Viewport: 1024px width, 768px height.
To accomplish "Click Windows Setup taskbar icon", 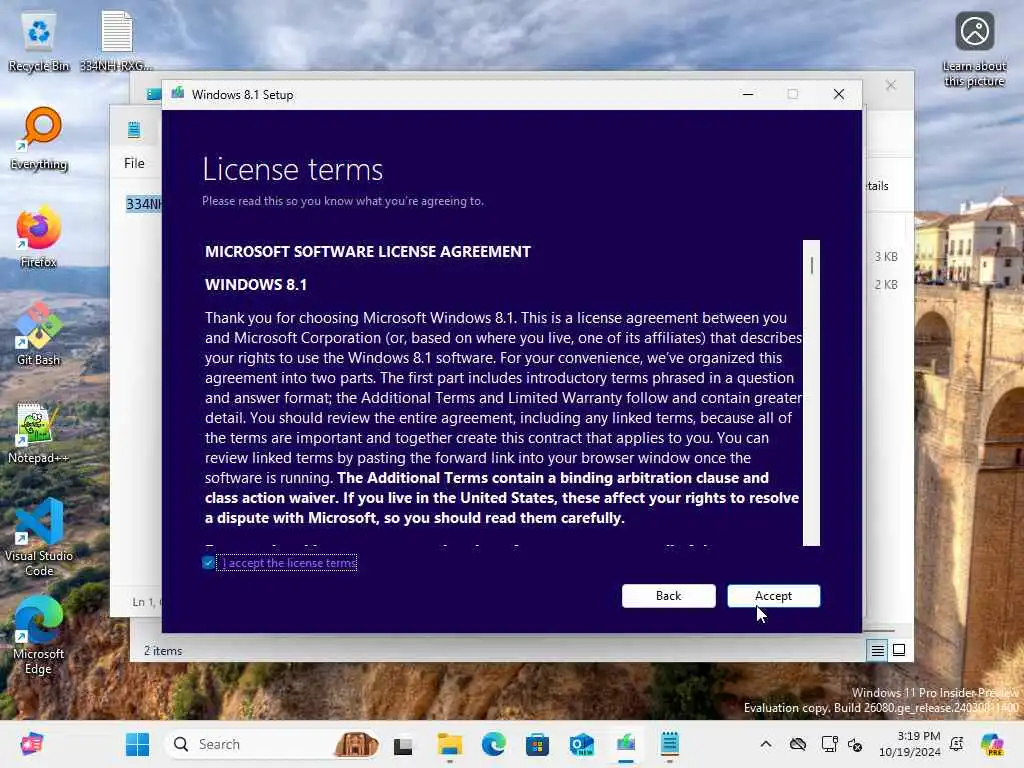I will pyautogui.click(x=626, y=744).
